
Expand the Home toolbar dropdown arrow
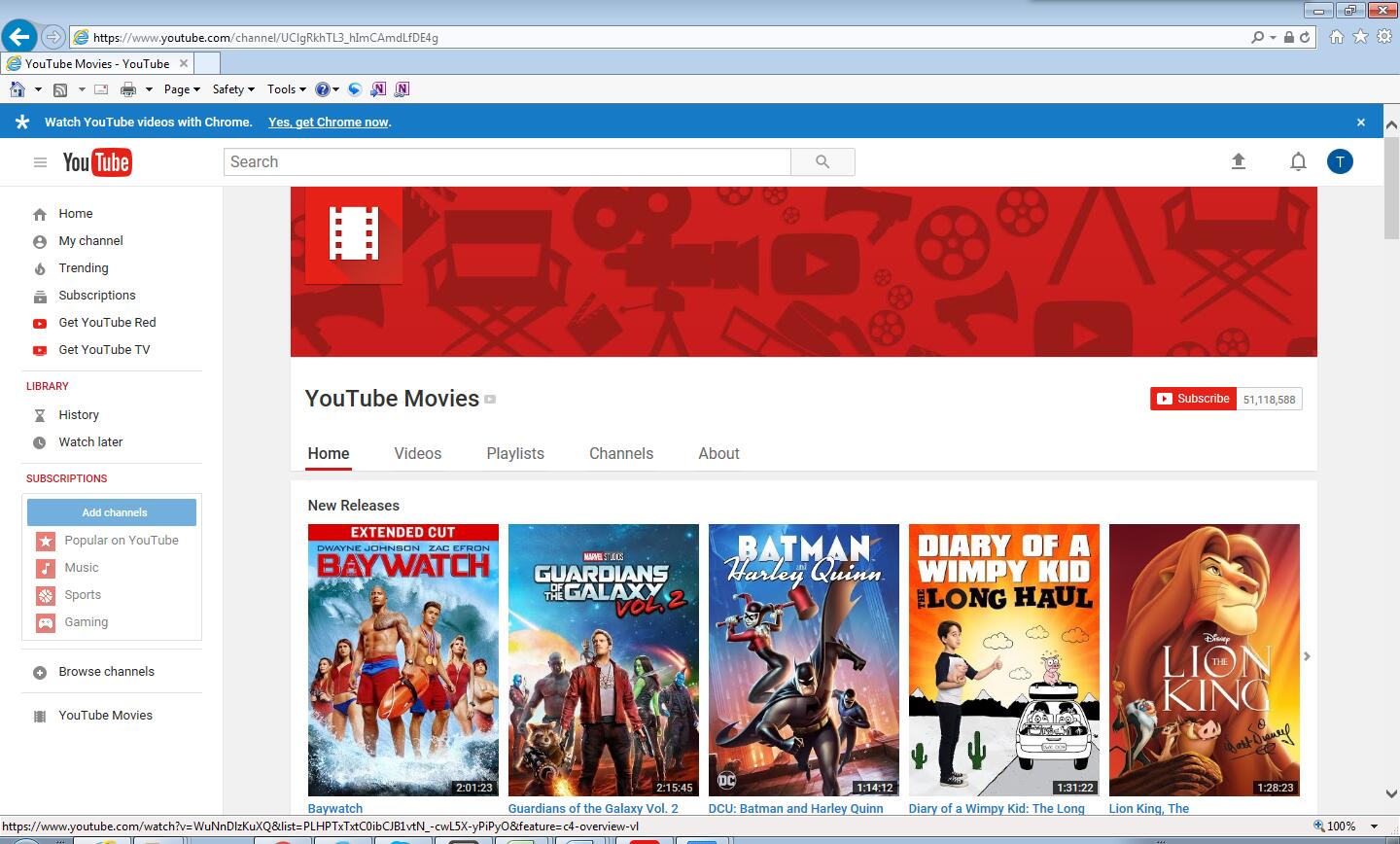coord(38,89)
